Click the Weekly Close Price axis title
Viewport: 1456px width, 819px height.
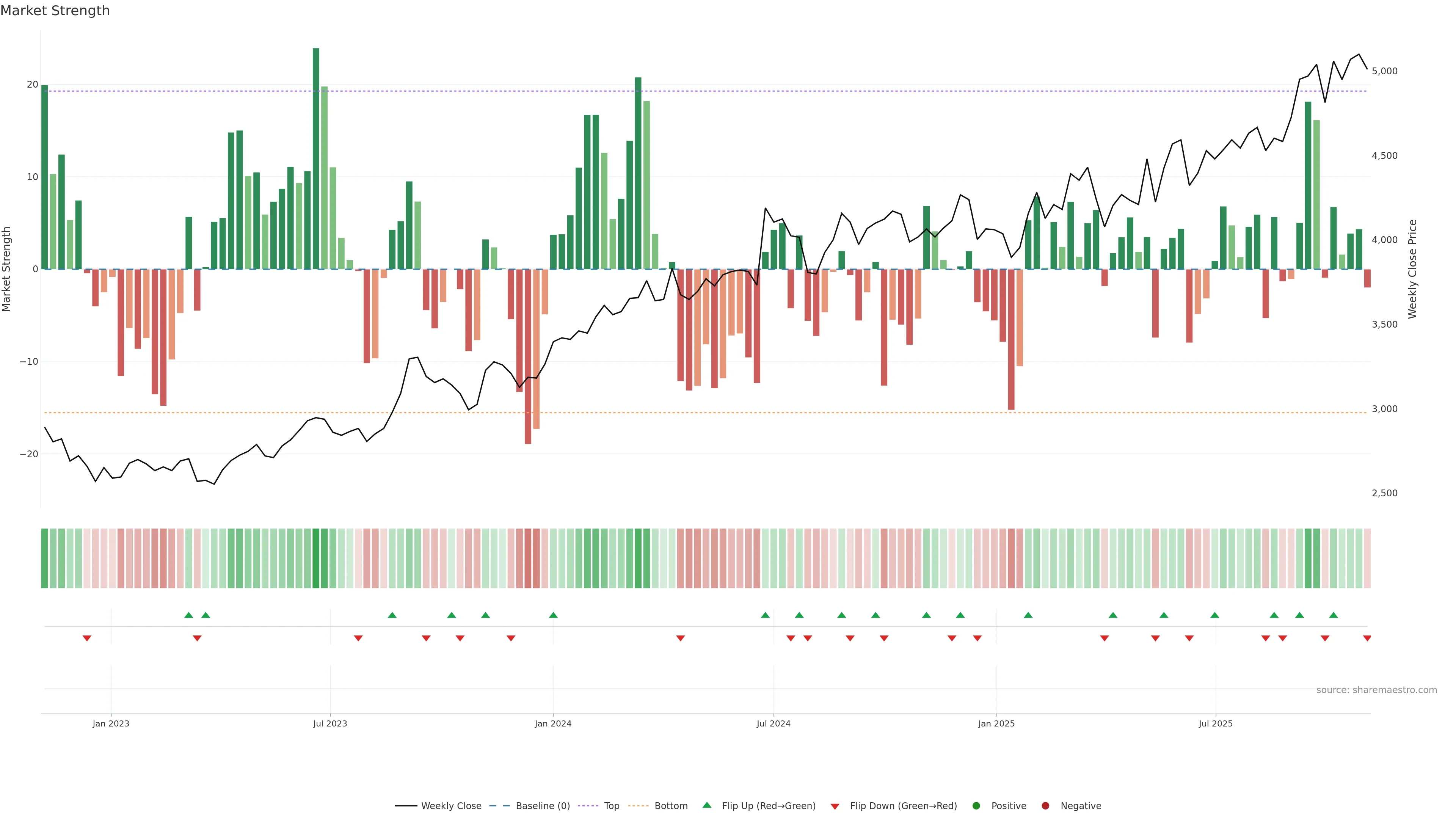[1412, 269]
